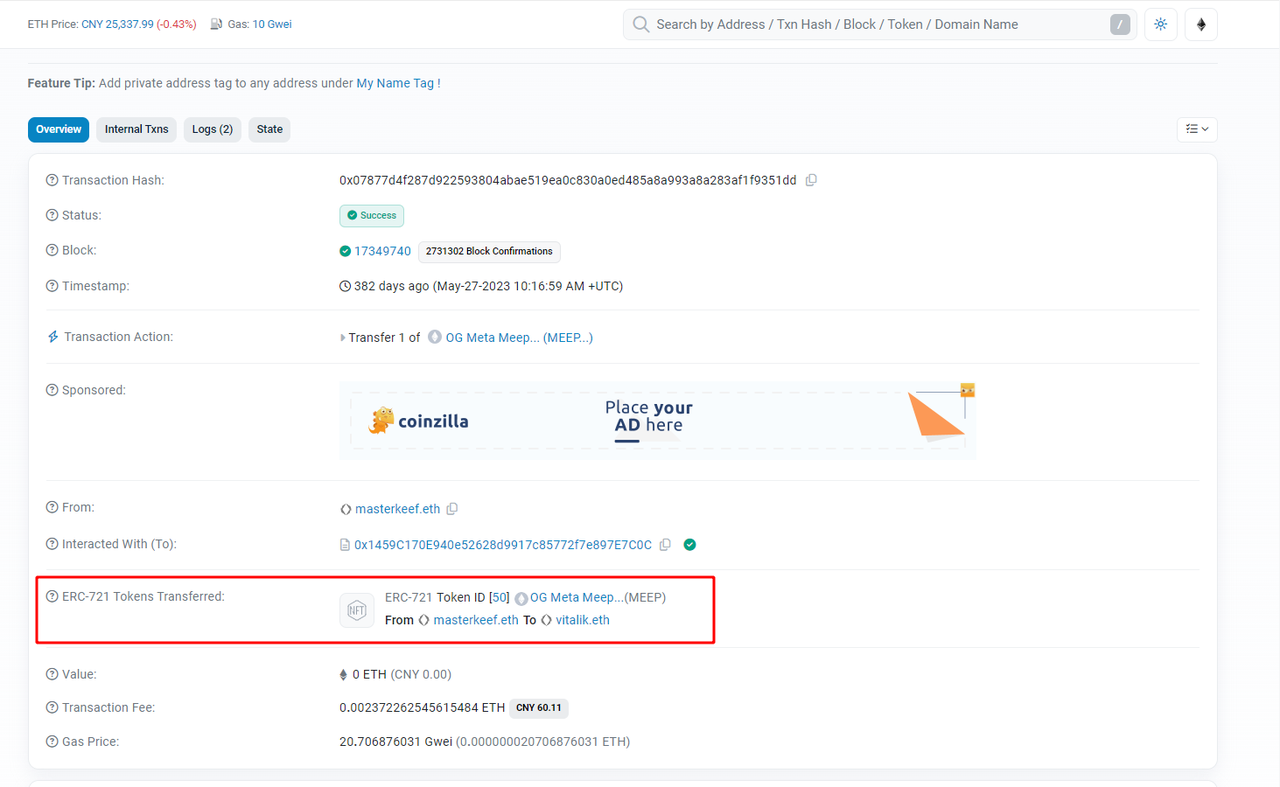Select the State tab
The height and width of the screenshot is (787, 1280).
[269, 129]
